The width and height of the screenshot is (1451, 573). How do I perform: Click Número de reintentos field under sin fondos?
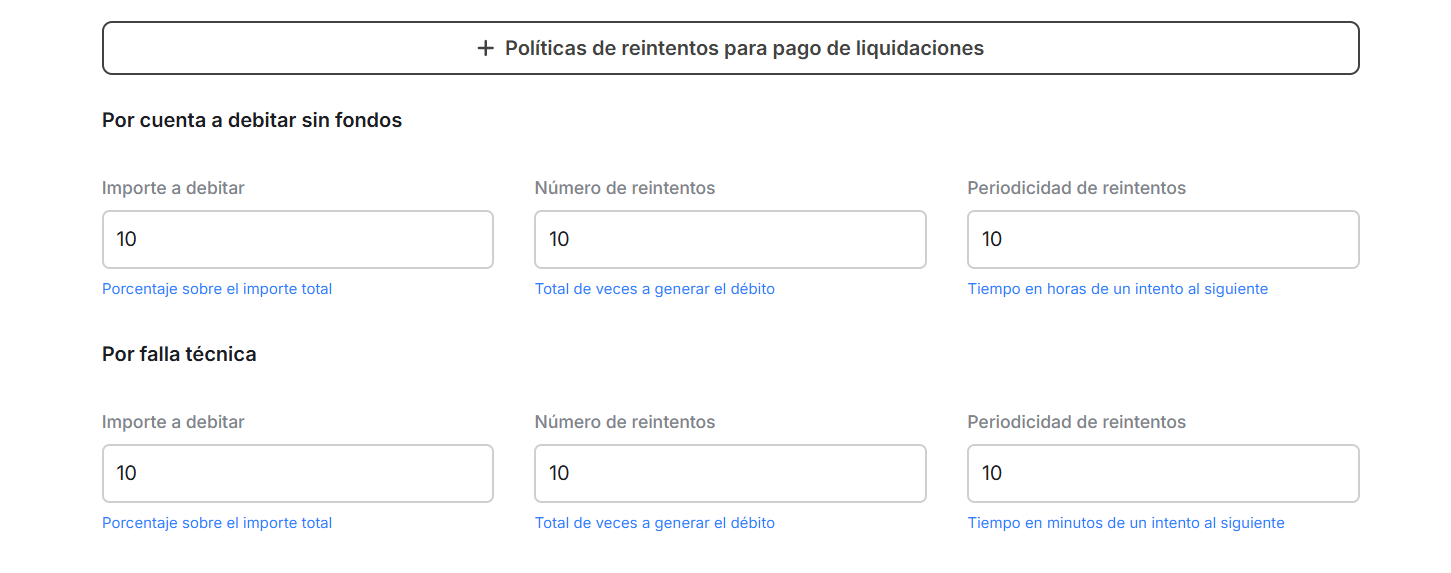(730, 239)
